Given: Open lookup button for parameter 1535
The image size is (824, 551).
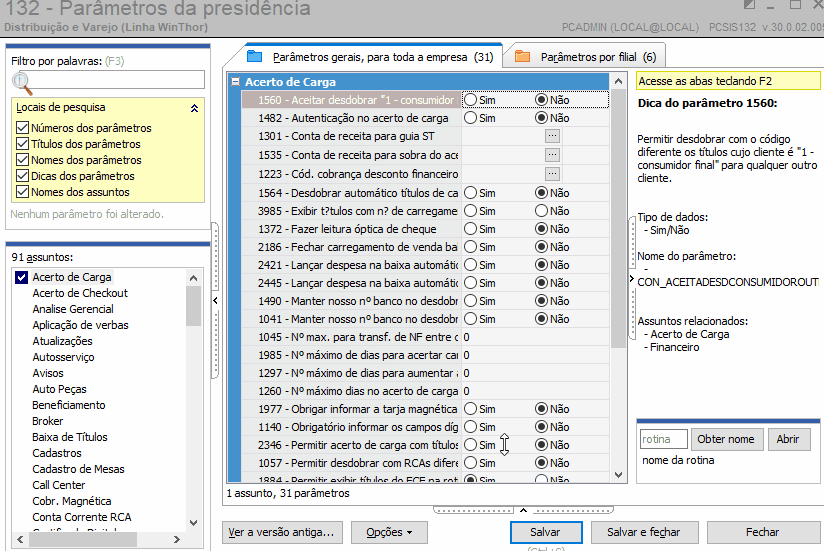Looking at the screenshot, I should click(552, 155).
